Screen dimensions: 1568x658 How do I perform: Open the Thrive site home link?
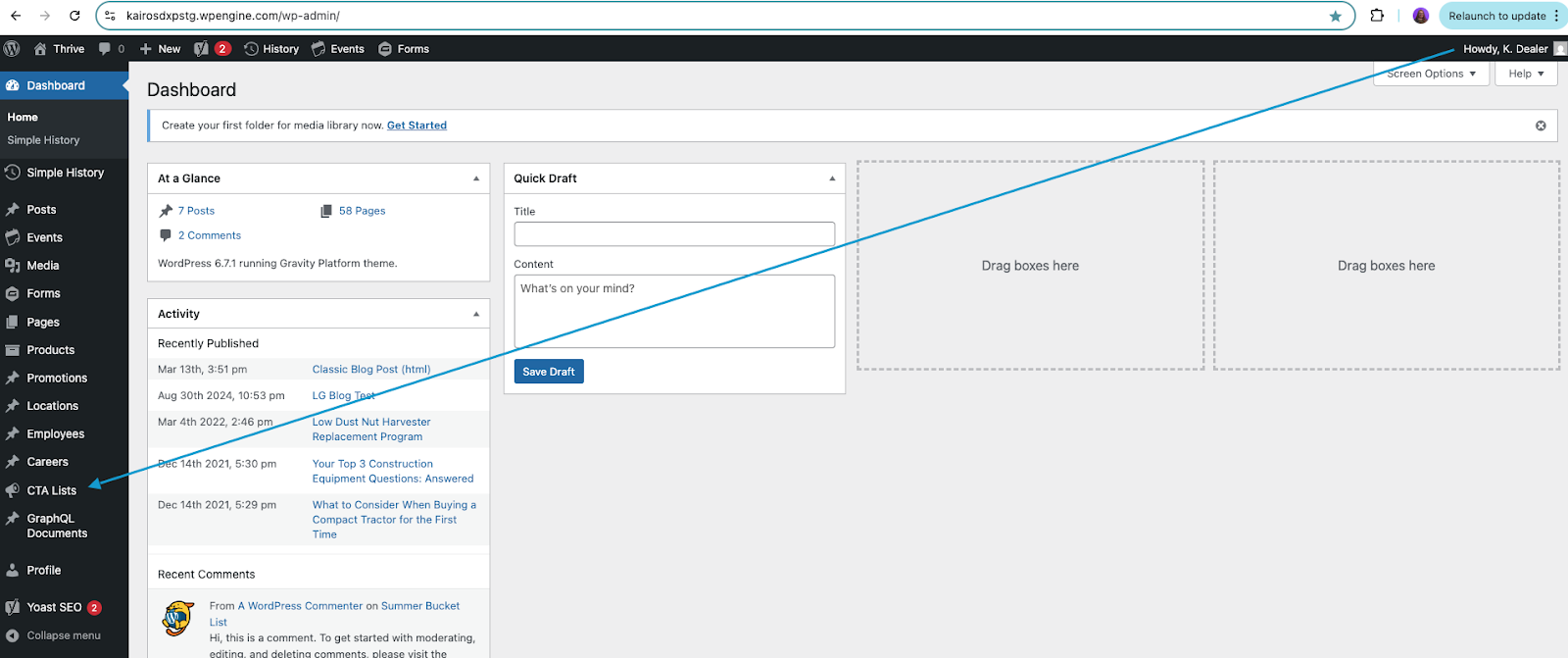59,48
